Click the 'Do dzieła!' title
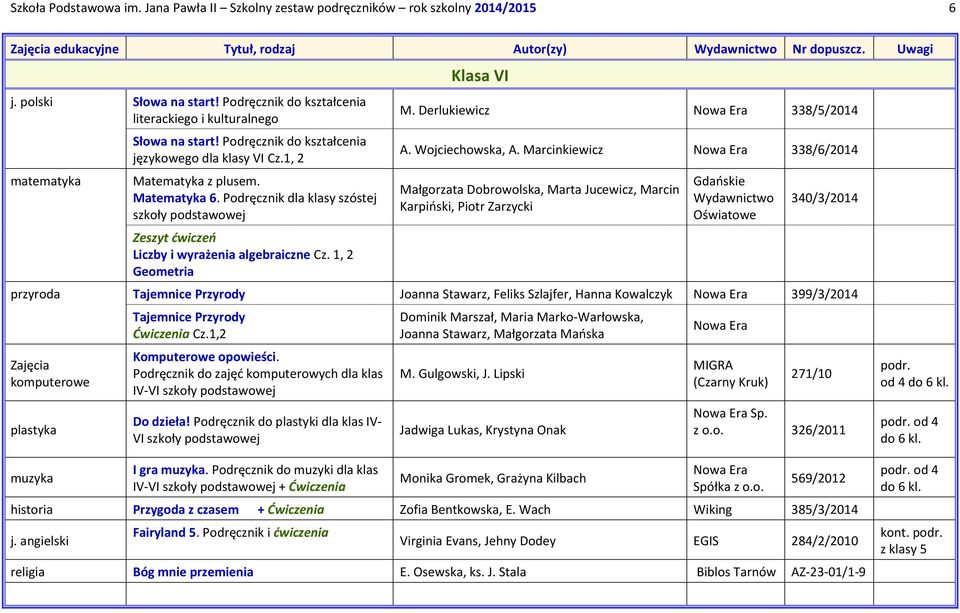960x613 pixels. click(161, 422)
